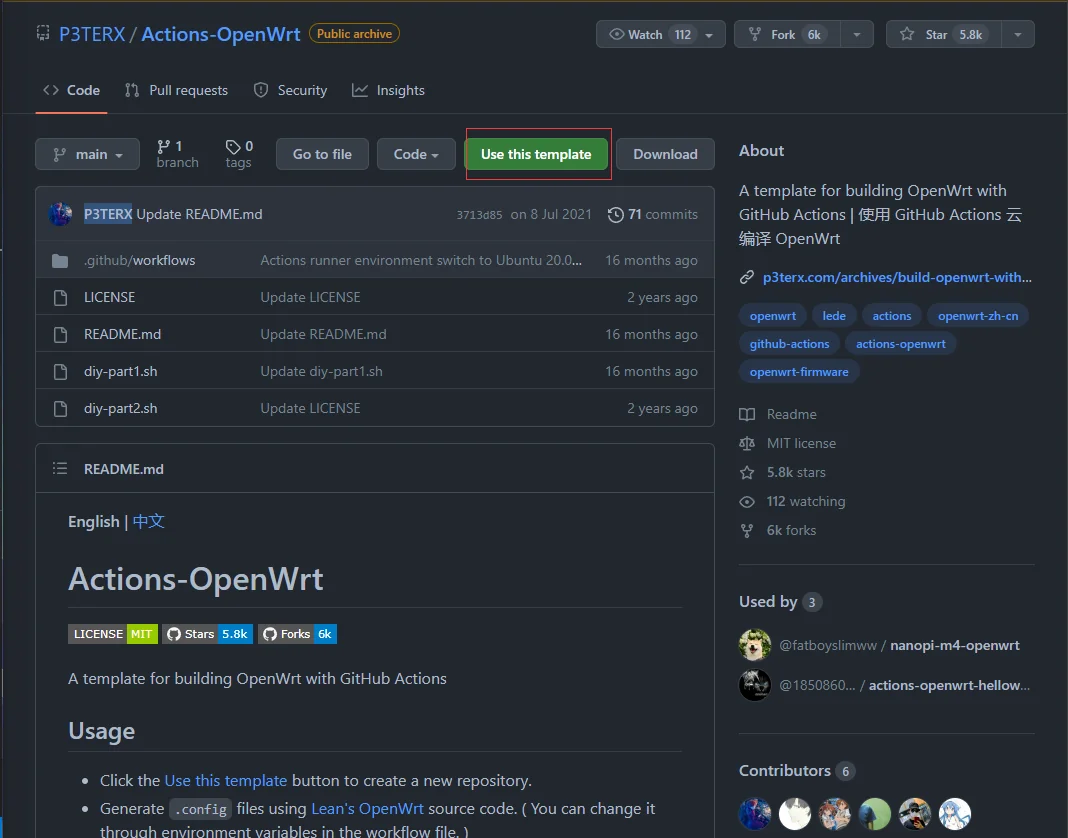The width and height of the screenshot is (1068, 838).
Task: Open the README table of contents icon
Action: 60,468
